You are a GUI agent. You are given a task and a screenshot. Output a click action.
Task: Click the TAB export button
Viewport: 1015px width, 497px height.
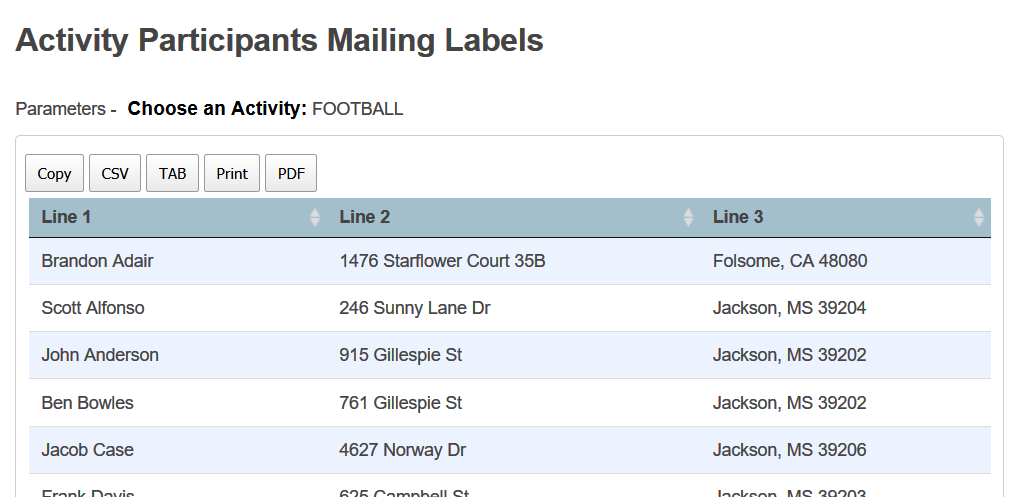point(172,173)
